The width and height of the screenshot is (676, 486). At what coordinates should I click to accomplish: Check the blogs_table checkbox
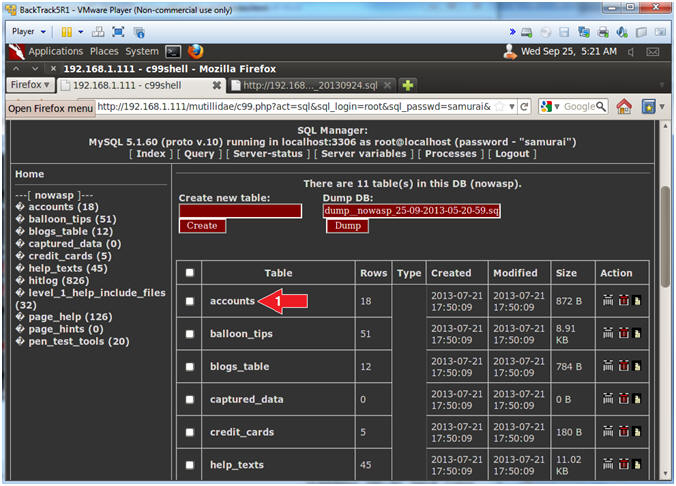190,367
